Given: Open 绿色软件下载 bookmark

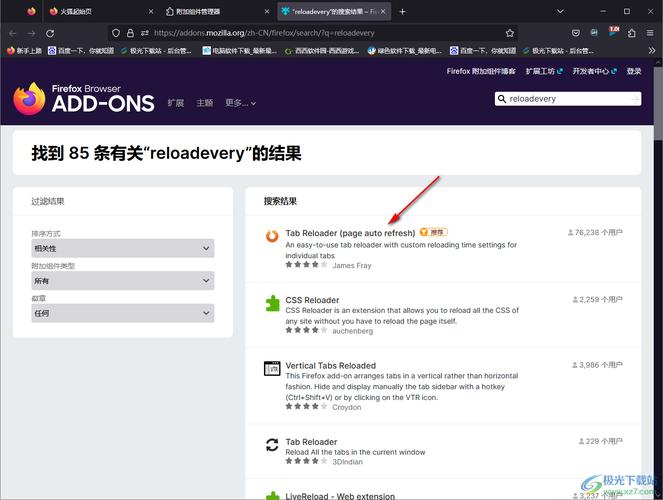Looking at the screenshot, I should [x=405, y=51].
